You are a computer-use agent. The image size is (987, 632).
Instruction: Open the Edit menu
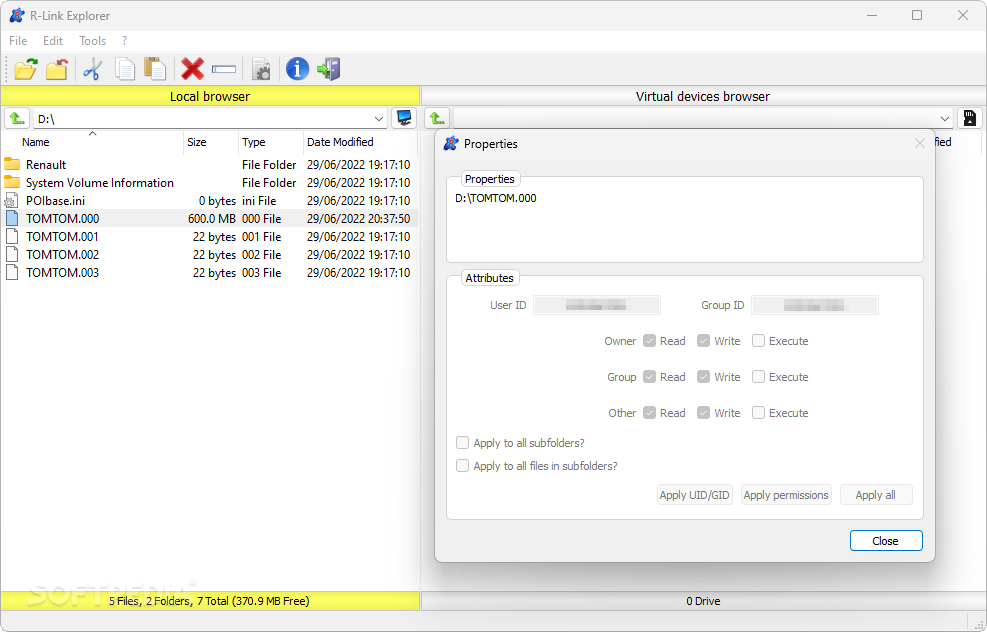[x=53, y=40]
